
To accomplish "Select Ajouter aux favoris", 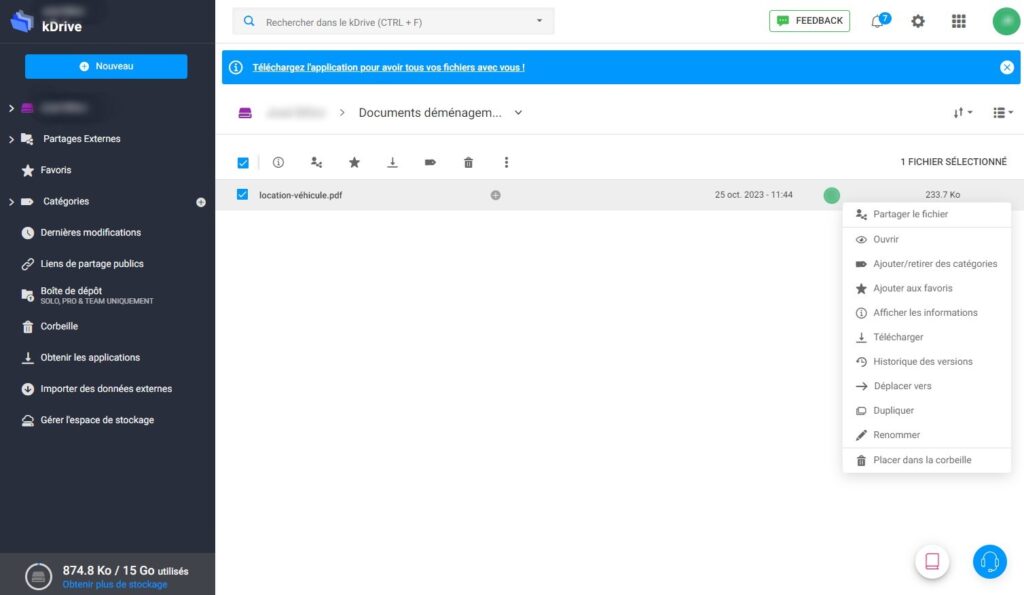I will (927, 288).
